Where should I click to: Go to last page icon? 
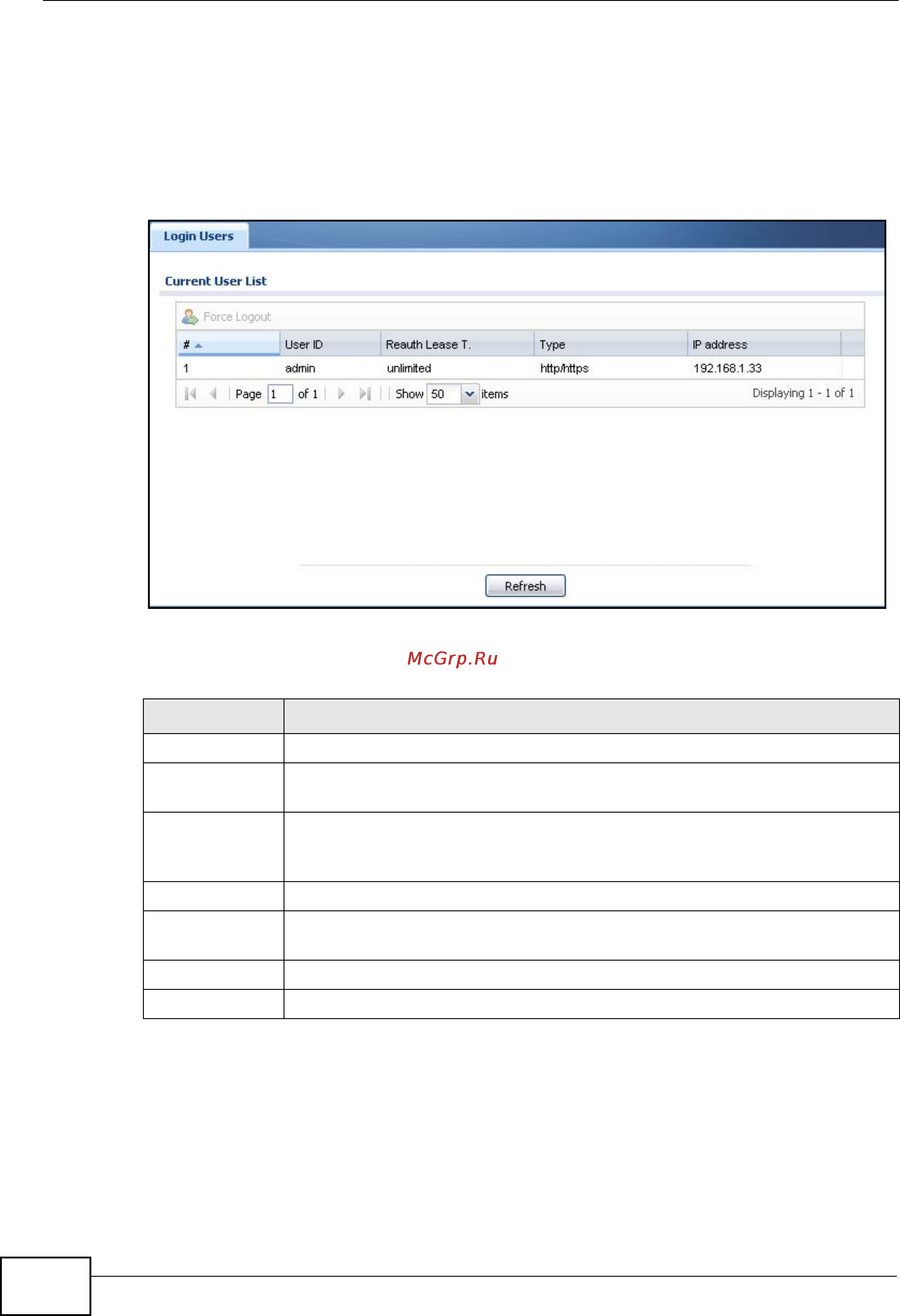tap(365, 394)
